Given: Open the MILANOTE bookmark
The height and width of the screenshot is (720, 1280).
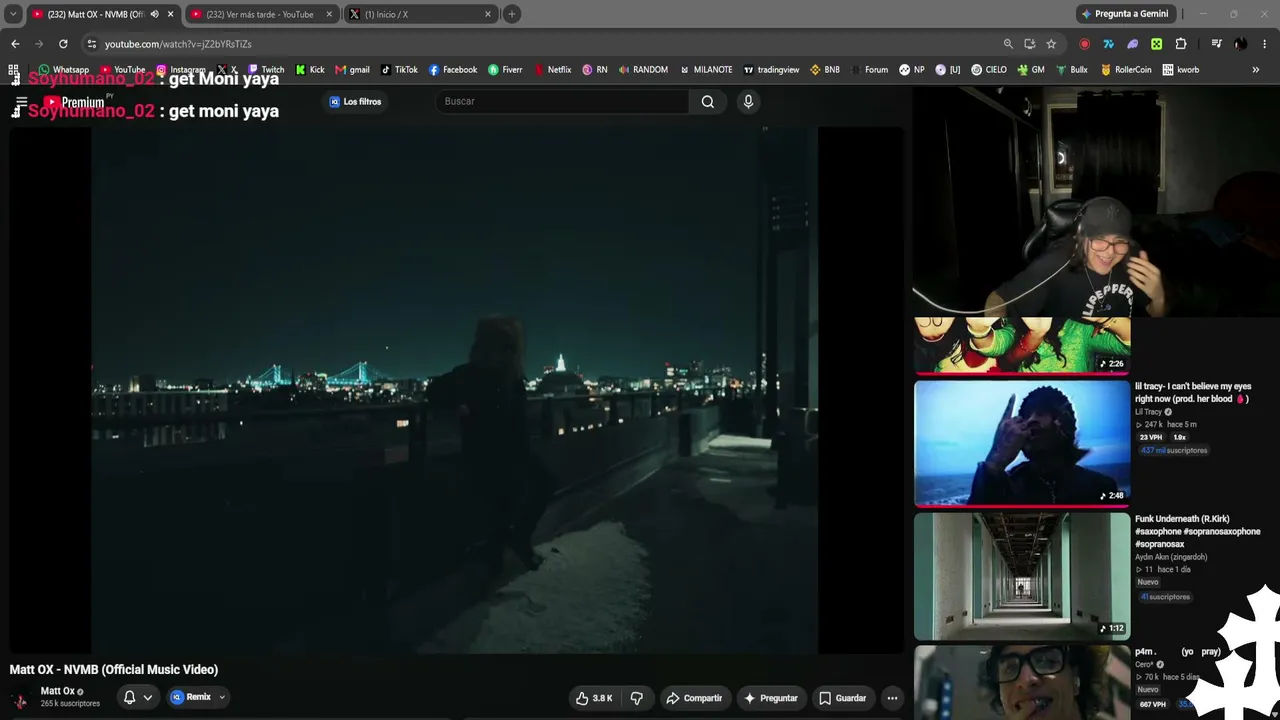Looking at the screenshot, I should pos(706,70).
